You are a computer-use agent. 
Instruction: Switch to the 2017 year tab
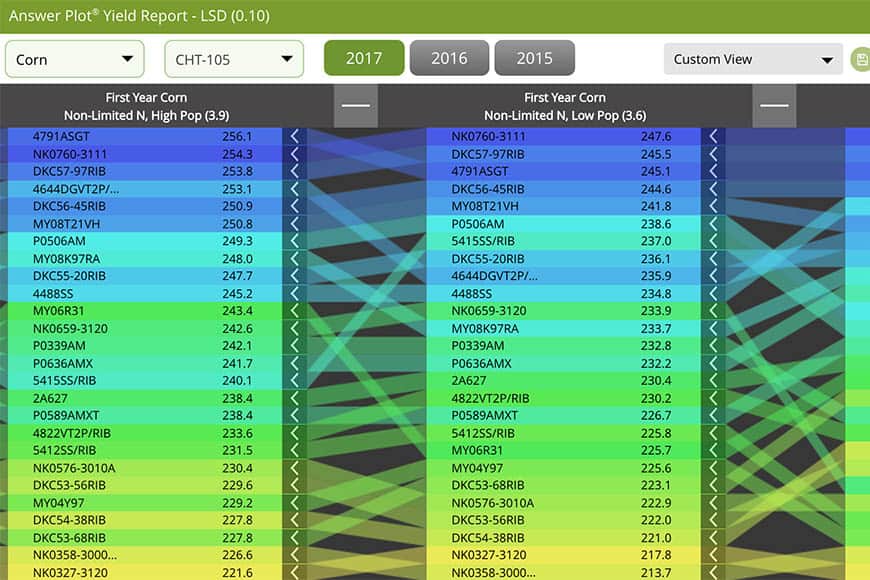(x=364, y=58)
